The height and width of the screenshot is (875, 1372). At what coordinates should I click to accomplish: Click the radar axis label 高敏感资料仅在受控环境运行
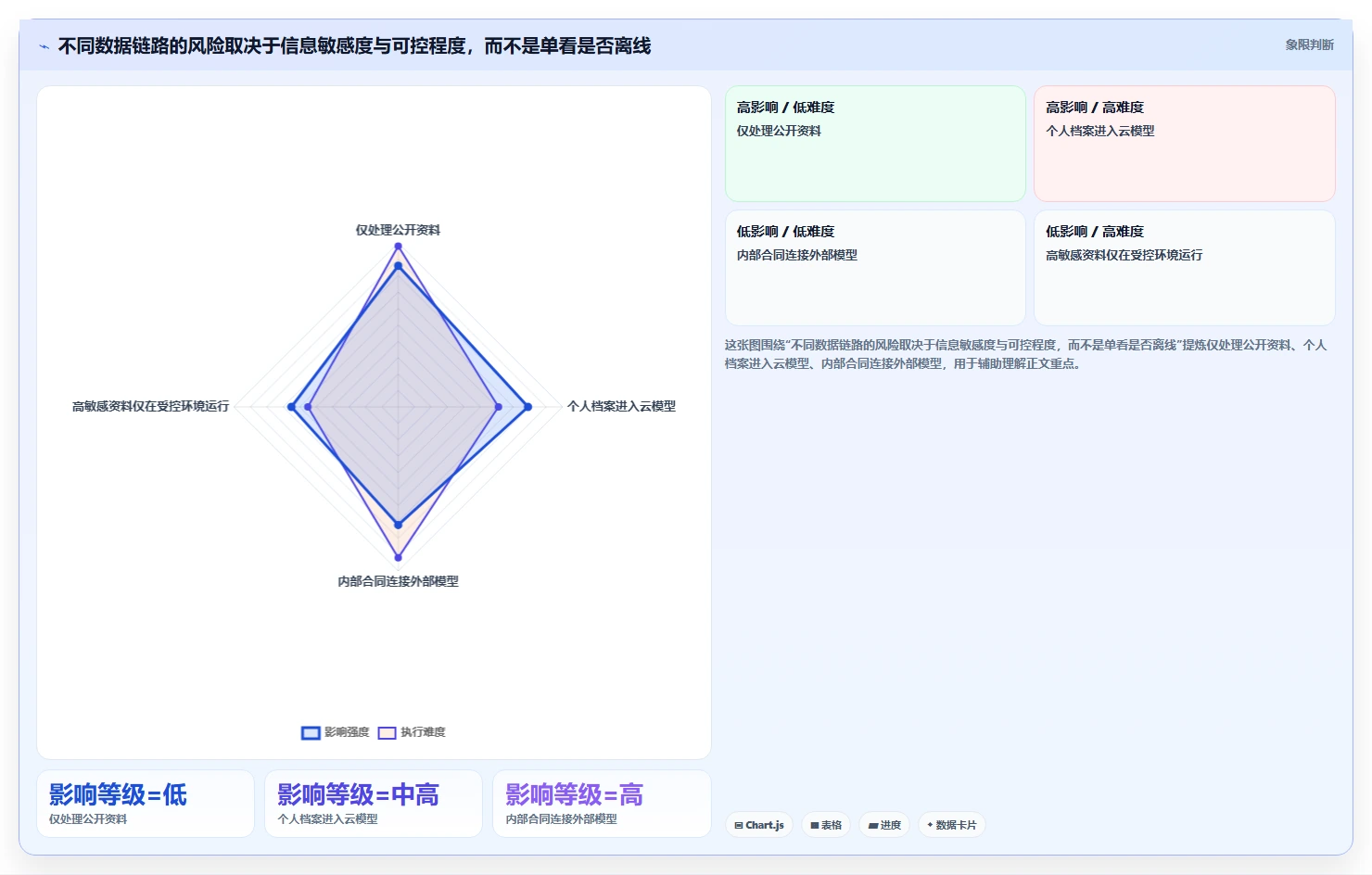150,406
